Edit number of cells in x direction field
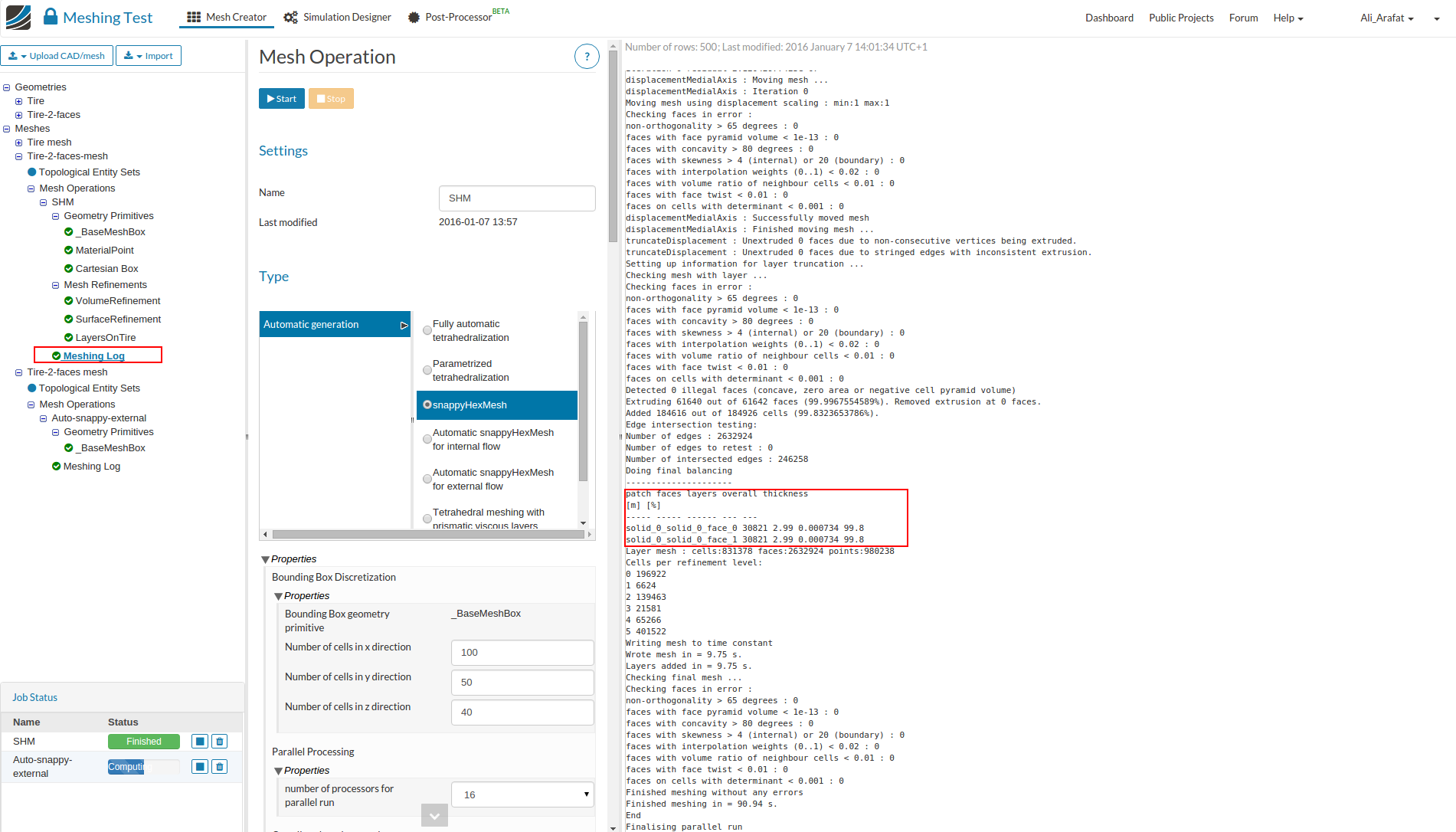 pyautogui.click(x=523, y=653)
